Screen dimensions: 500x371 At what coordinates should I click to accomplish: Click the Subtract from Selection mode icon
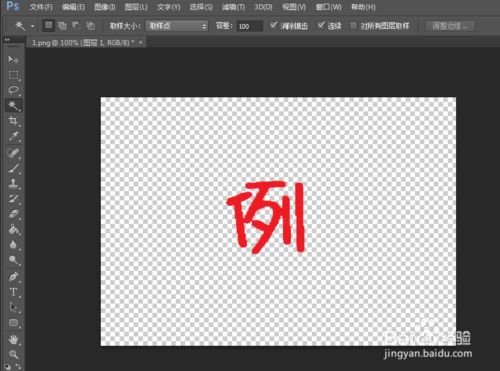pyautogui.click(x=76, y=26)
